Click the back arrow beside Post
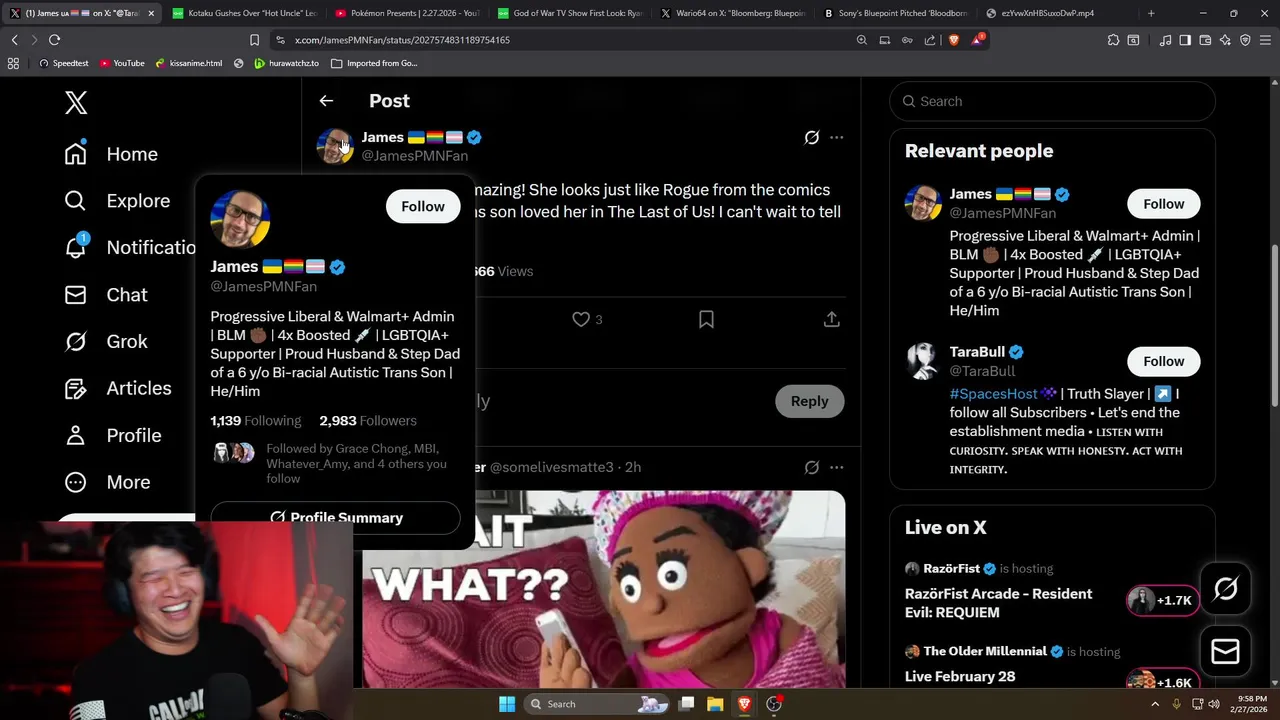 [x=326, y=101]
